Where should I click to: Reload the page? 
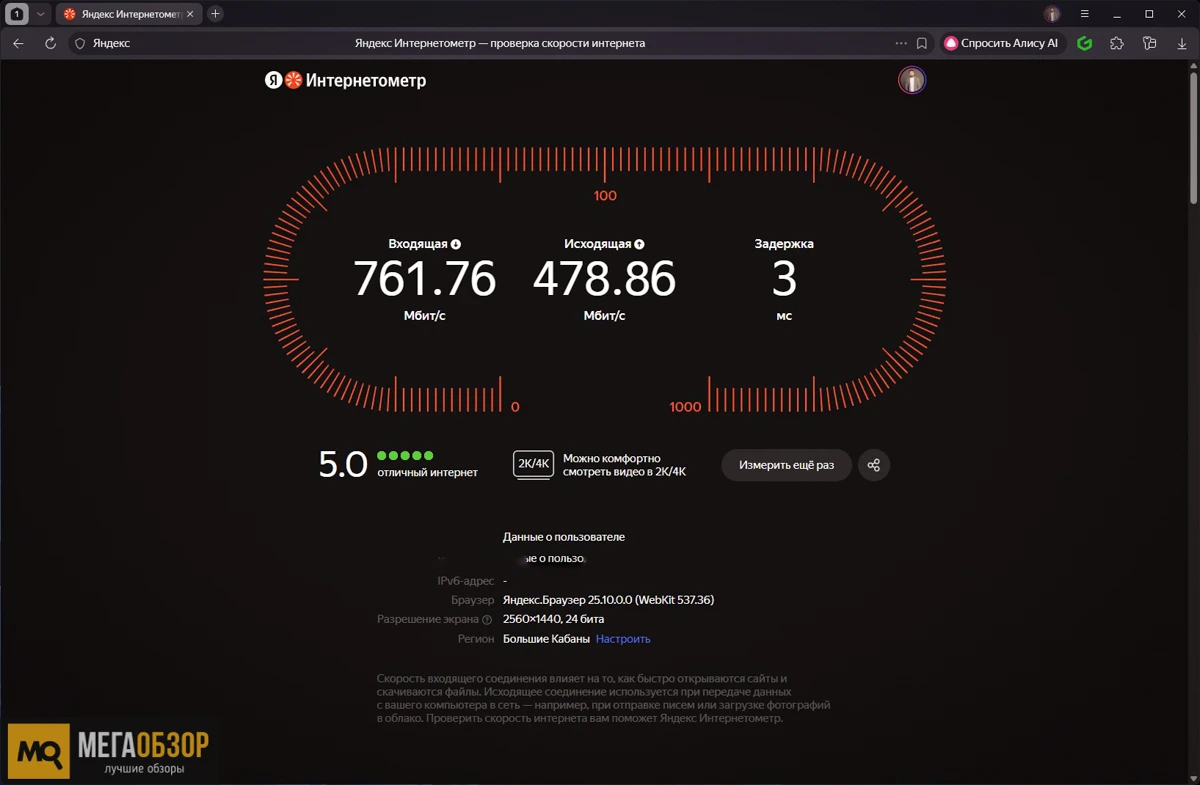click(x=50, y=43)
